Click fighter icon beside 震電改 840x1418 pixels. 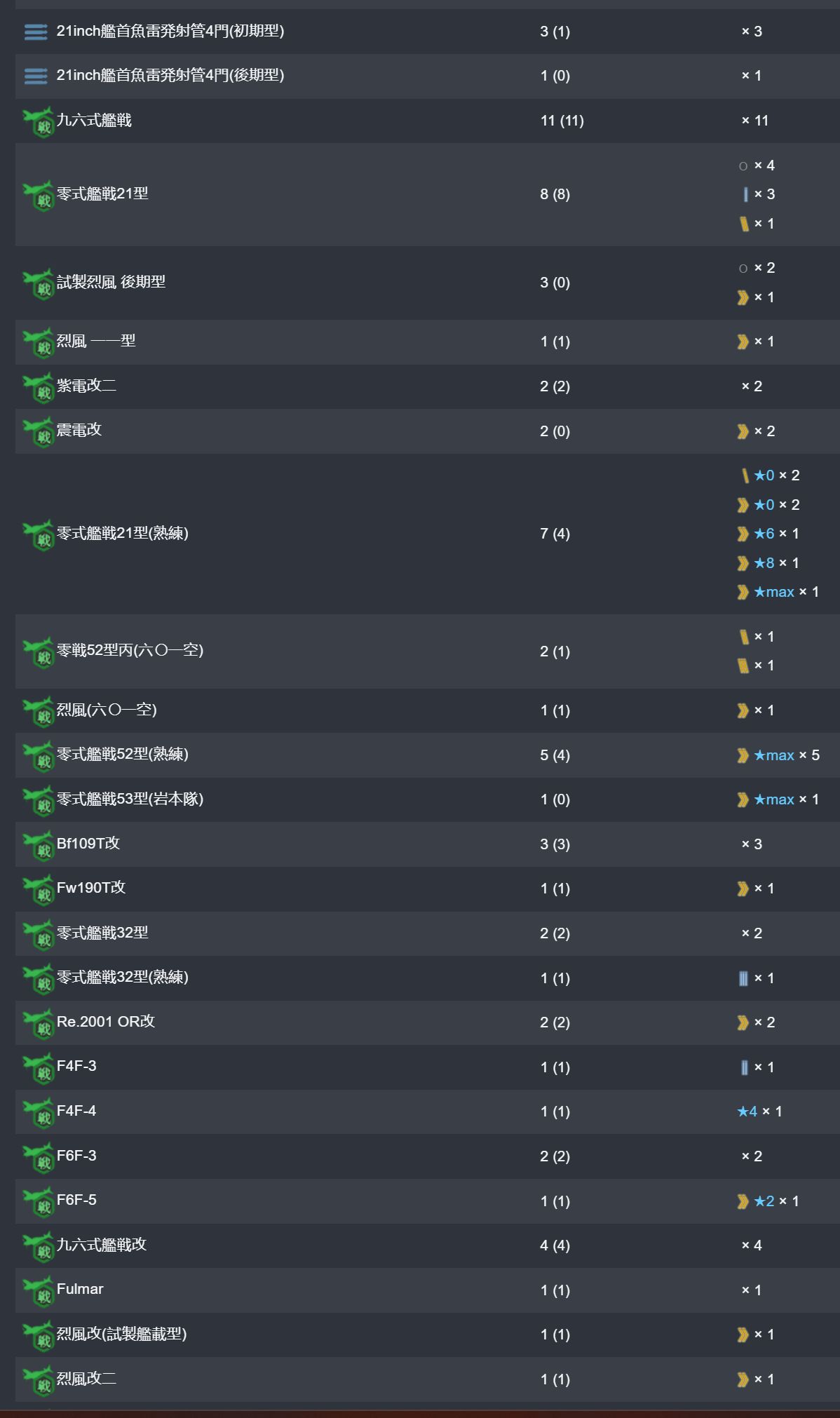[x=39, y=431]
